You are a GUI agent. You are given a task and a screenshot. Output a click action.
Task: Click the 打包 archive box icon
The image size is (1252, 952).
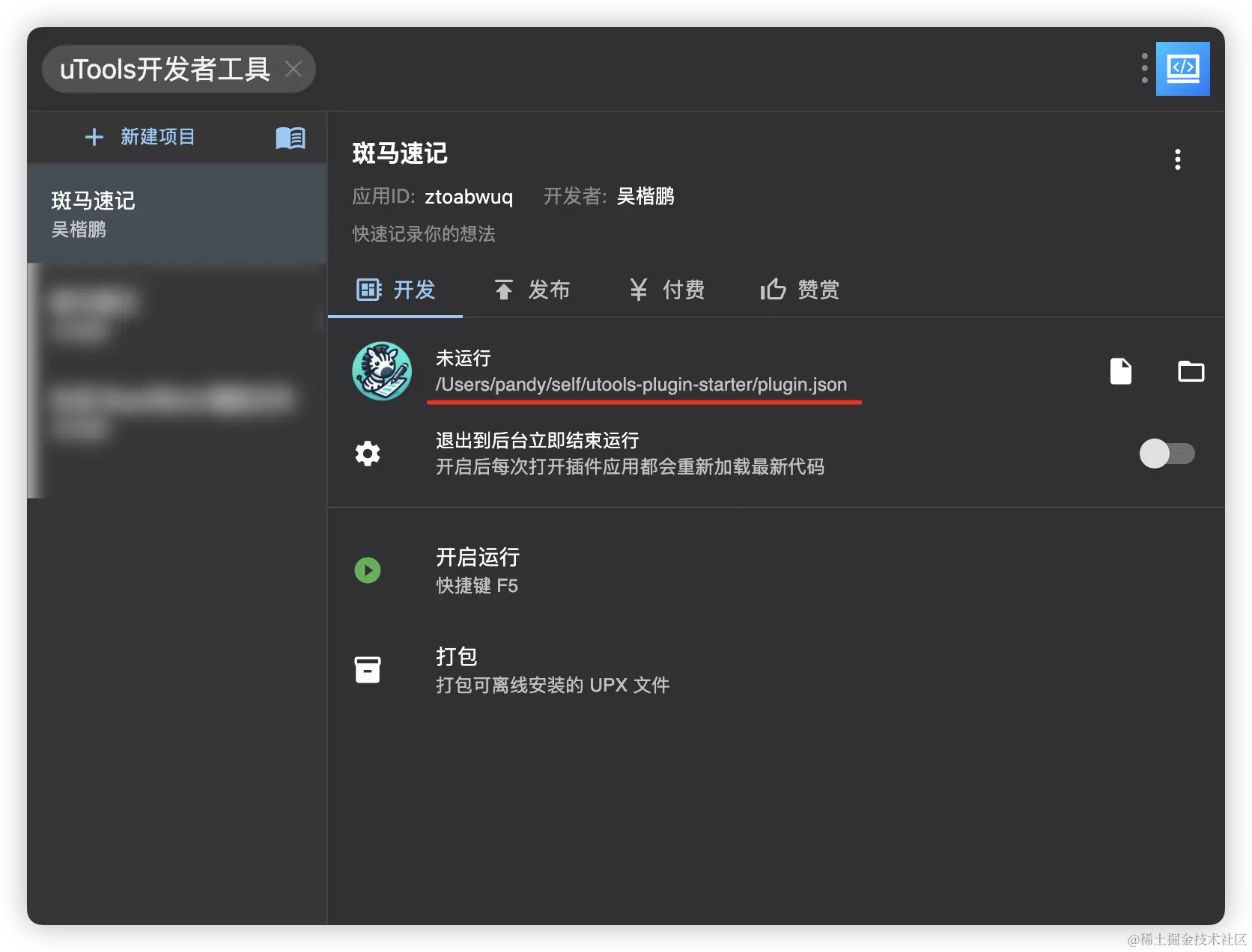368,670
